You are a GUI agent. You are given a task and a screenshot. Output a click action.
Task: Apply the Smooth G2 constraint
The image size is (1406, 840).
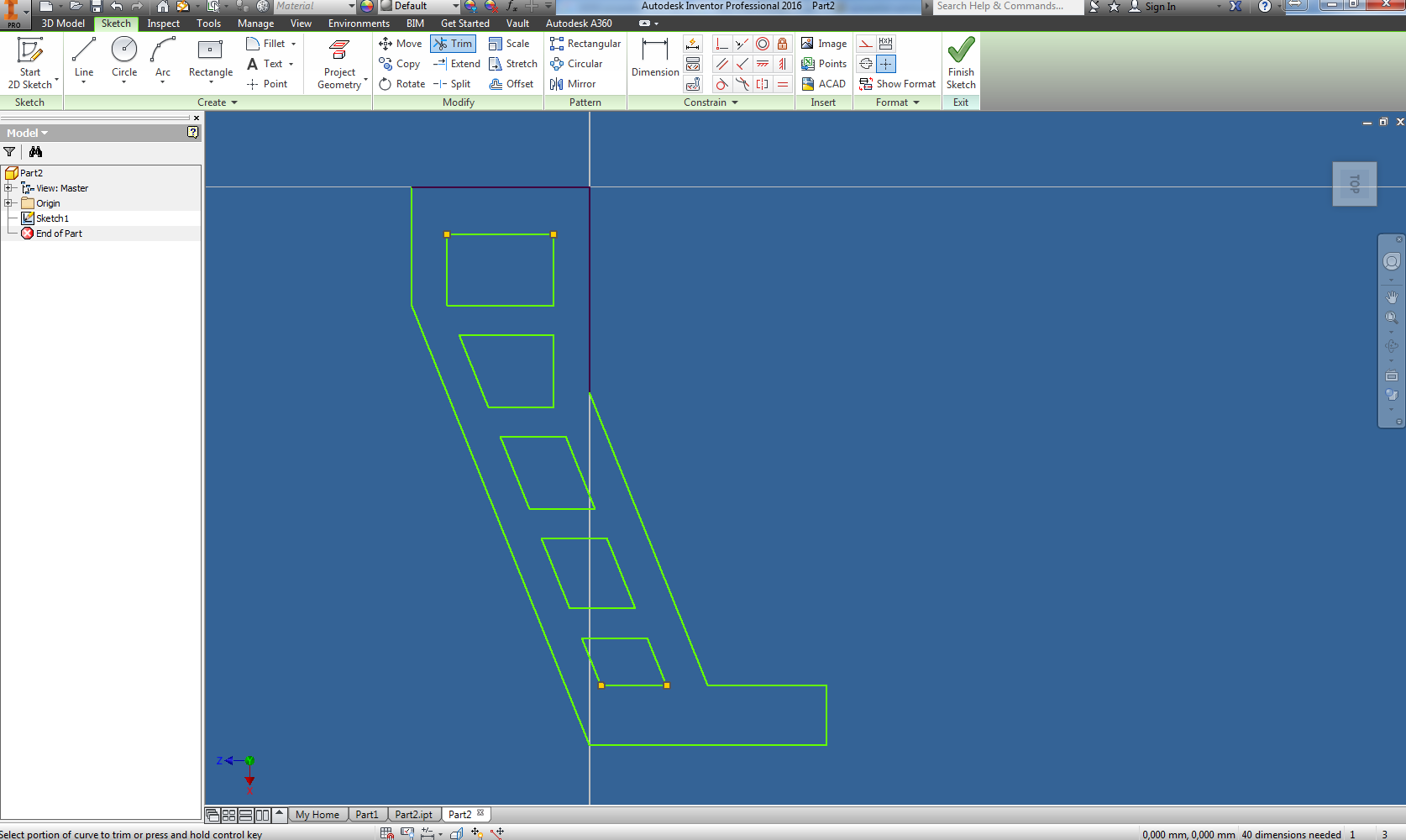click(x=742, y=84)
